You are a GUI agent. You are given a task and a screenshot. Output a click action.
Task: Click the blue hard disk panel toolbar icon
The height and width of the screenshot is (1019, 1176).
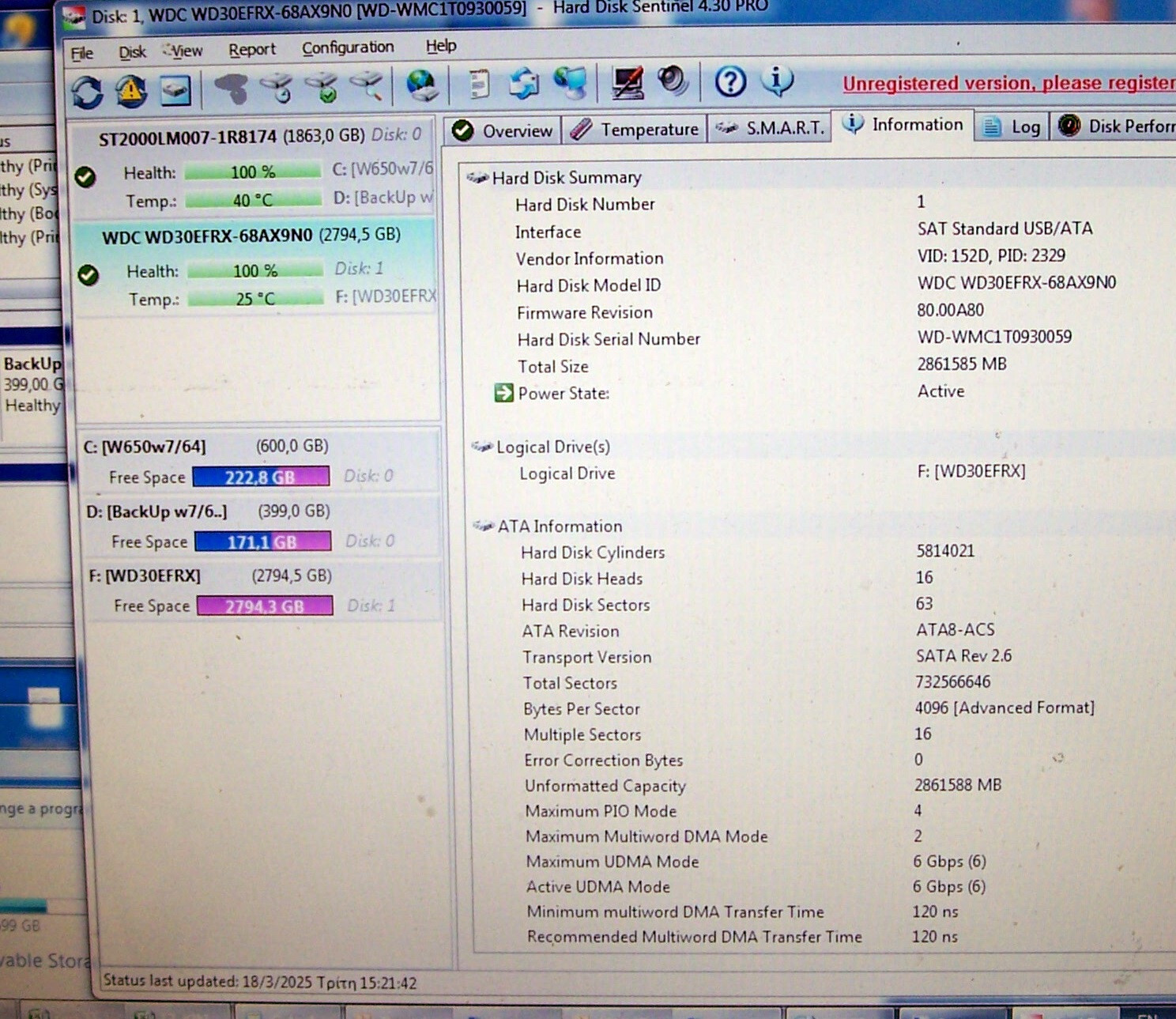click(x=175, y=91)
